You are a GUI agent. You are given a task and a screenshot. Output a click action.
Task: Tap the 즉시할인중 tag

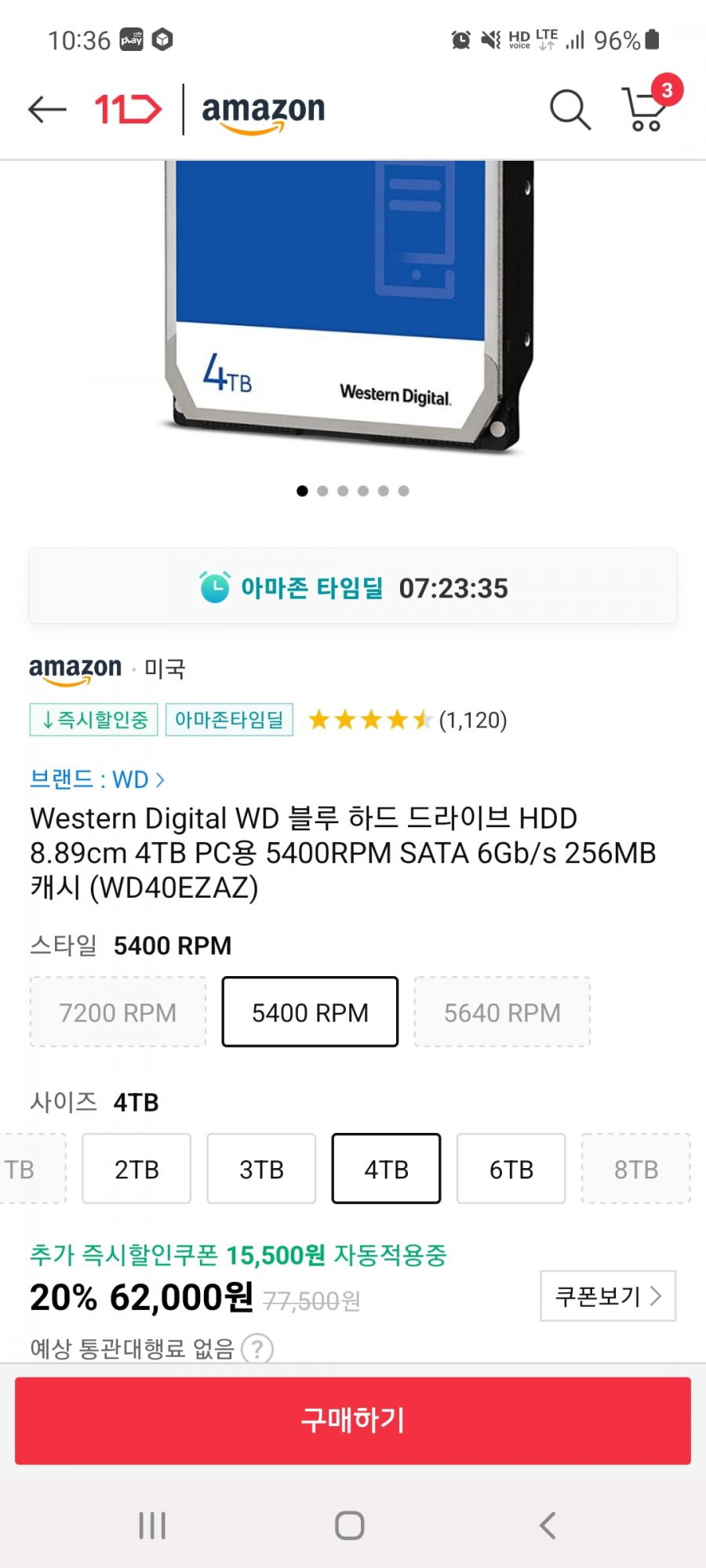coord(93,720)
